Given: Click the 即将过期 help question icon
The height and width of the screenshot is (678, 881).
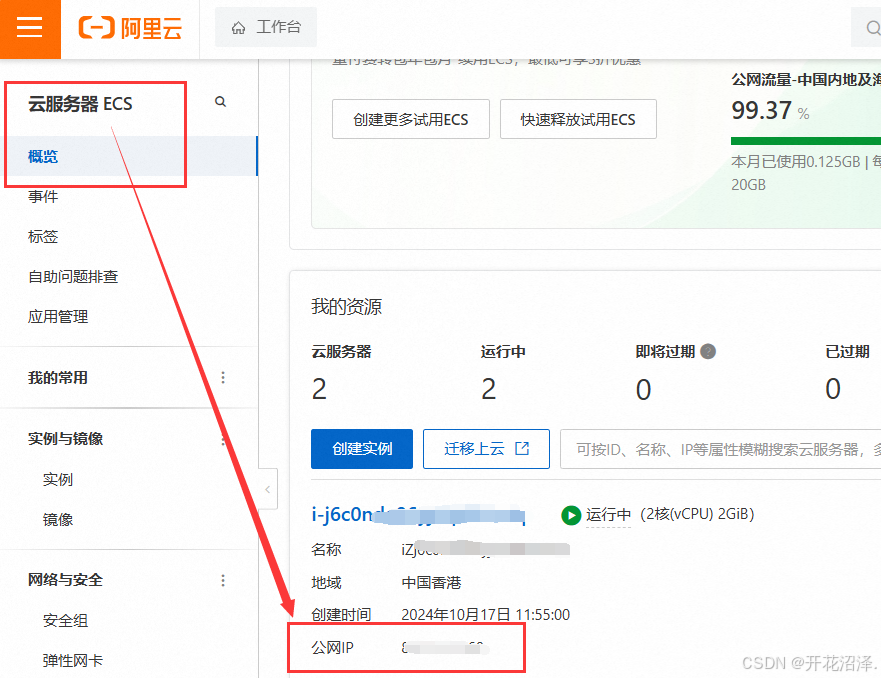Looking at the screenshot, I should (708, 352).
